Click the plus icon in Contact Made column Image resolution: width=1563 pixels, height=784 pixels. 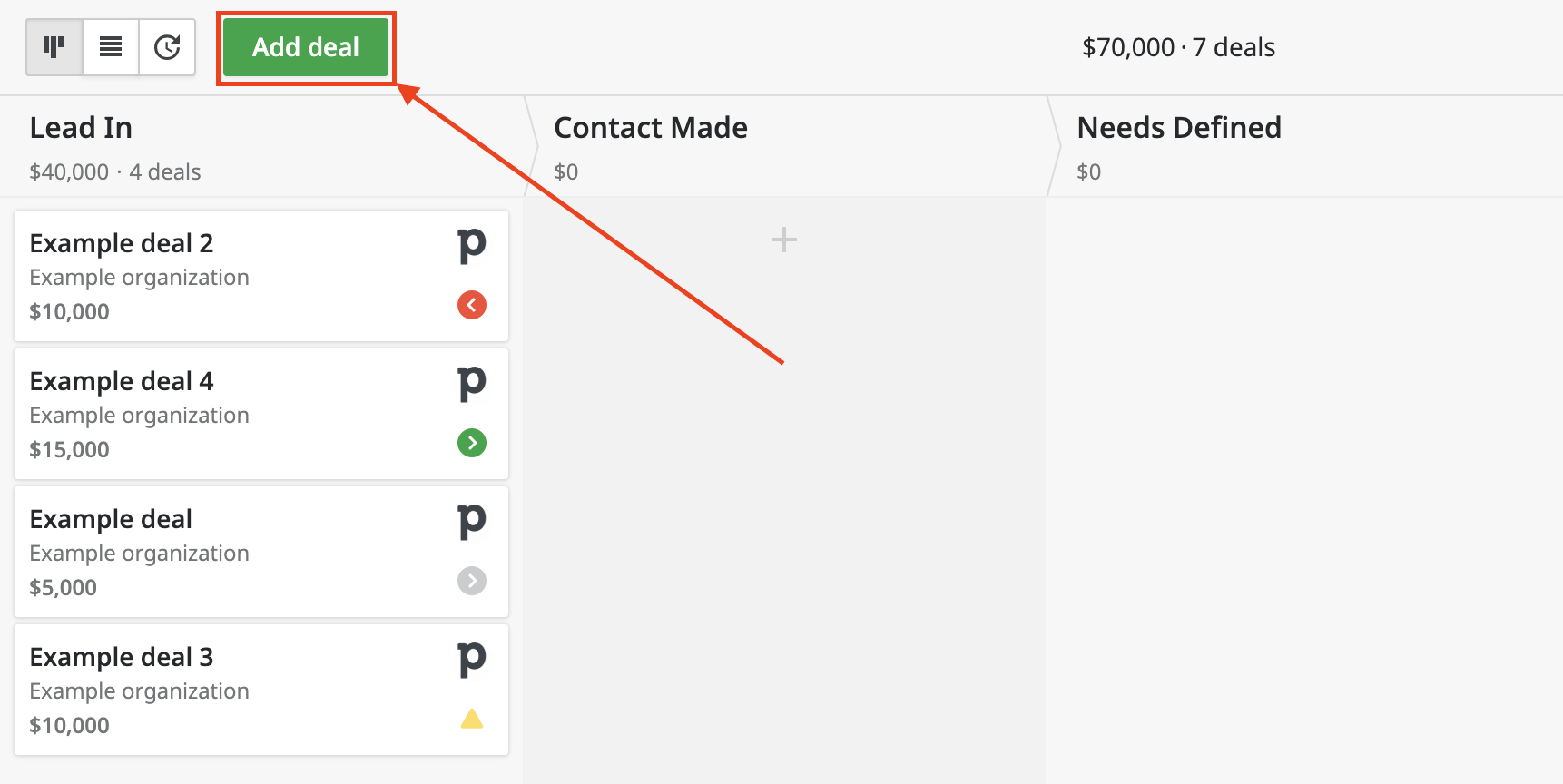pyautogui.click(x=784, y=240)
